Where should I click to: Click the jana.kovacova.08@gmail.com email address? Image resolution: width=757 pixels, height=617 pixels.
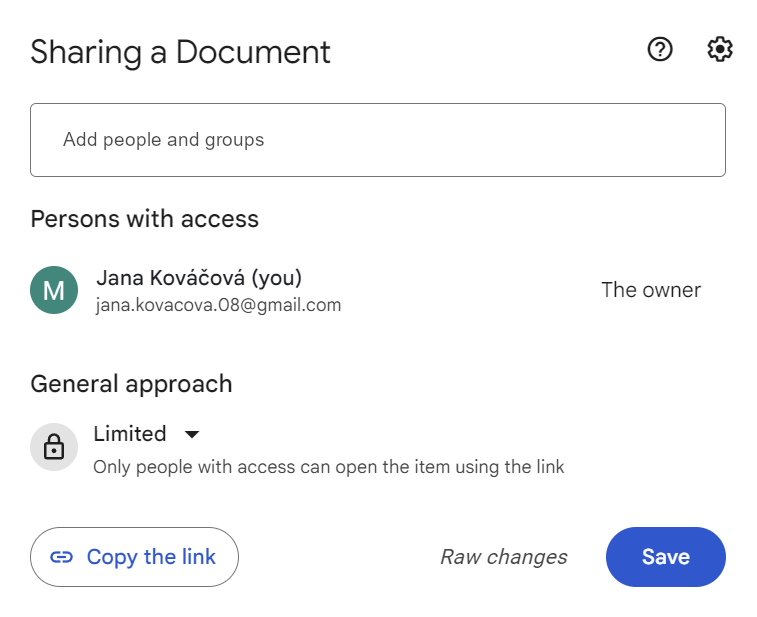[218, 305]
